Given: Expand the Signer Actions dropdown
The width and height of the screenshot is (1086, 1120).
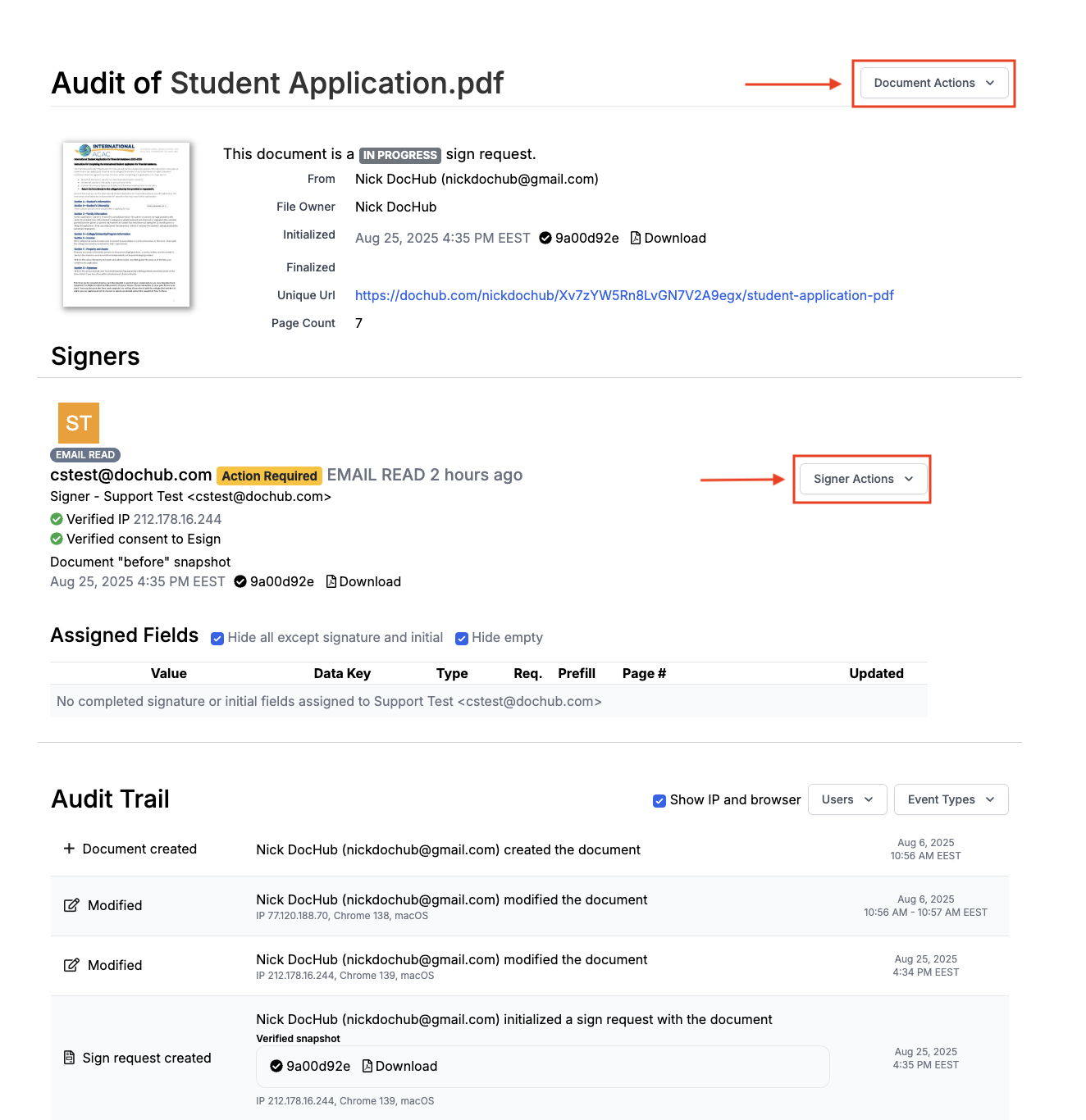Looking at the screenshot, I should (863, 479).
